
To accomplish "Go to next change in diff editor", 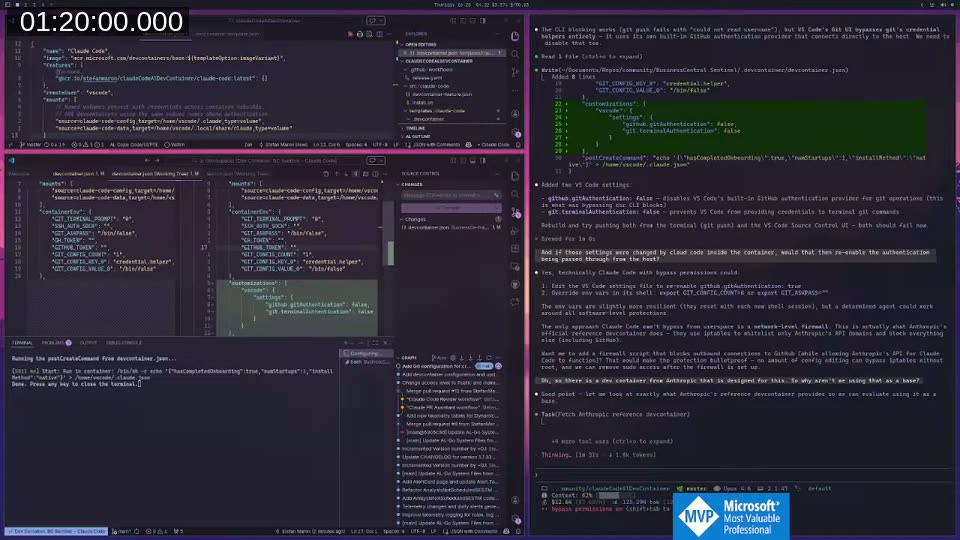I will click(346, 174).
